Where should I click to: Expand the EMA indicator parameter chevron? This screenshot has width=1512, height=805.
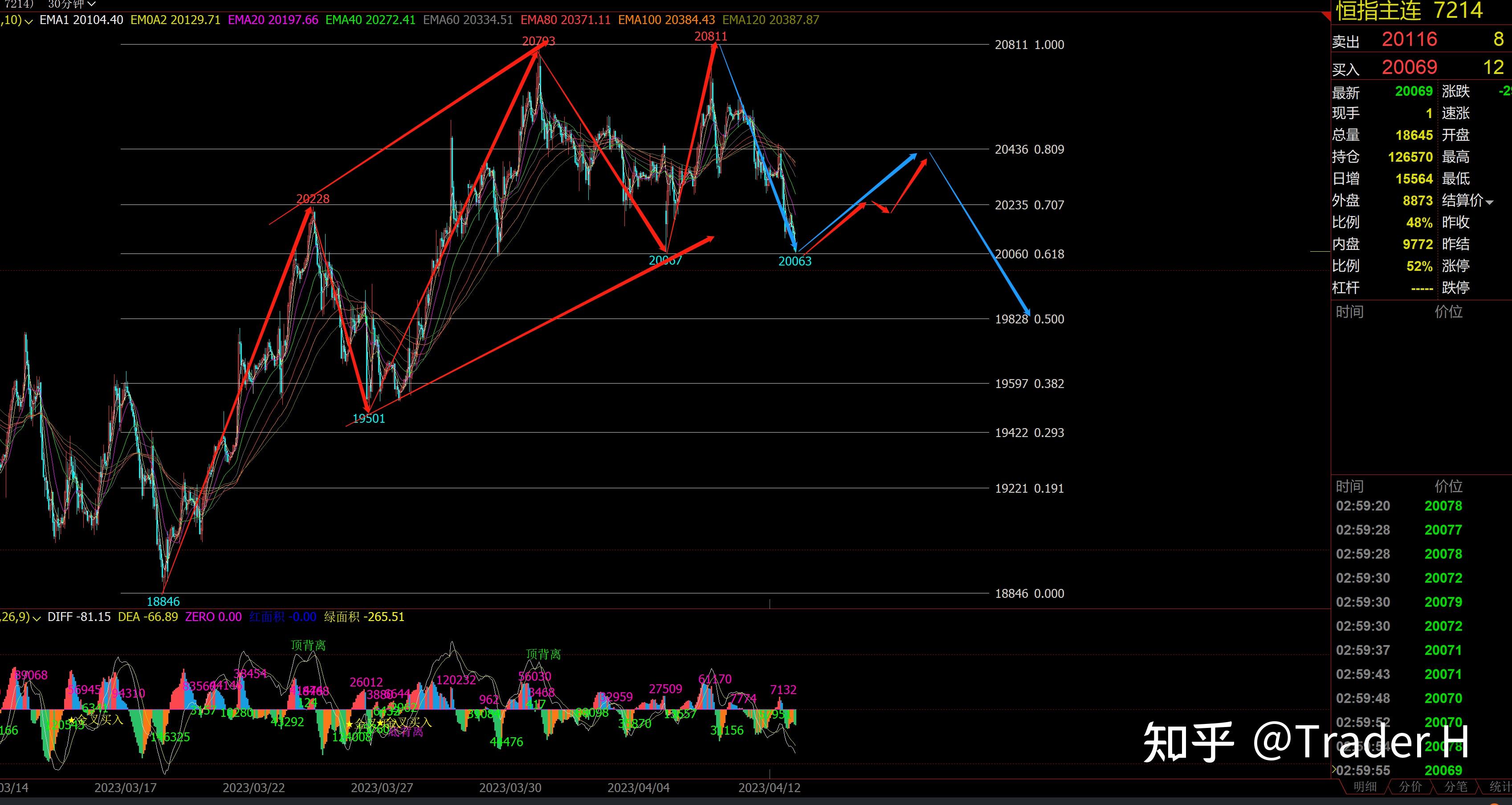click(x=28, y=21)
